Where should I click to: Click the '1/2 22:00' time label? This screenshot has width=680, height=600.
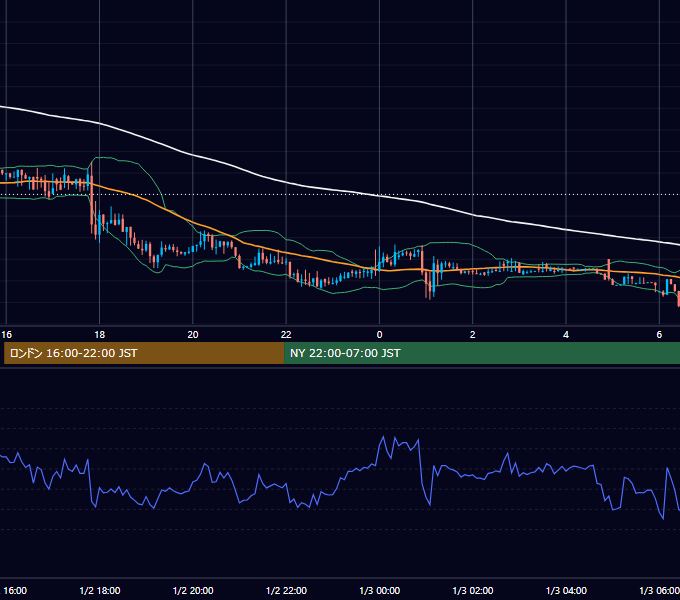pyautogui.click(x=286, y=590)
